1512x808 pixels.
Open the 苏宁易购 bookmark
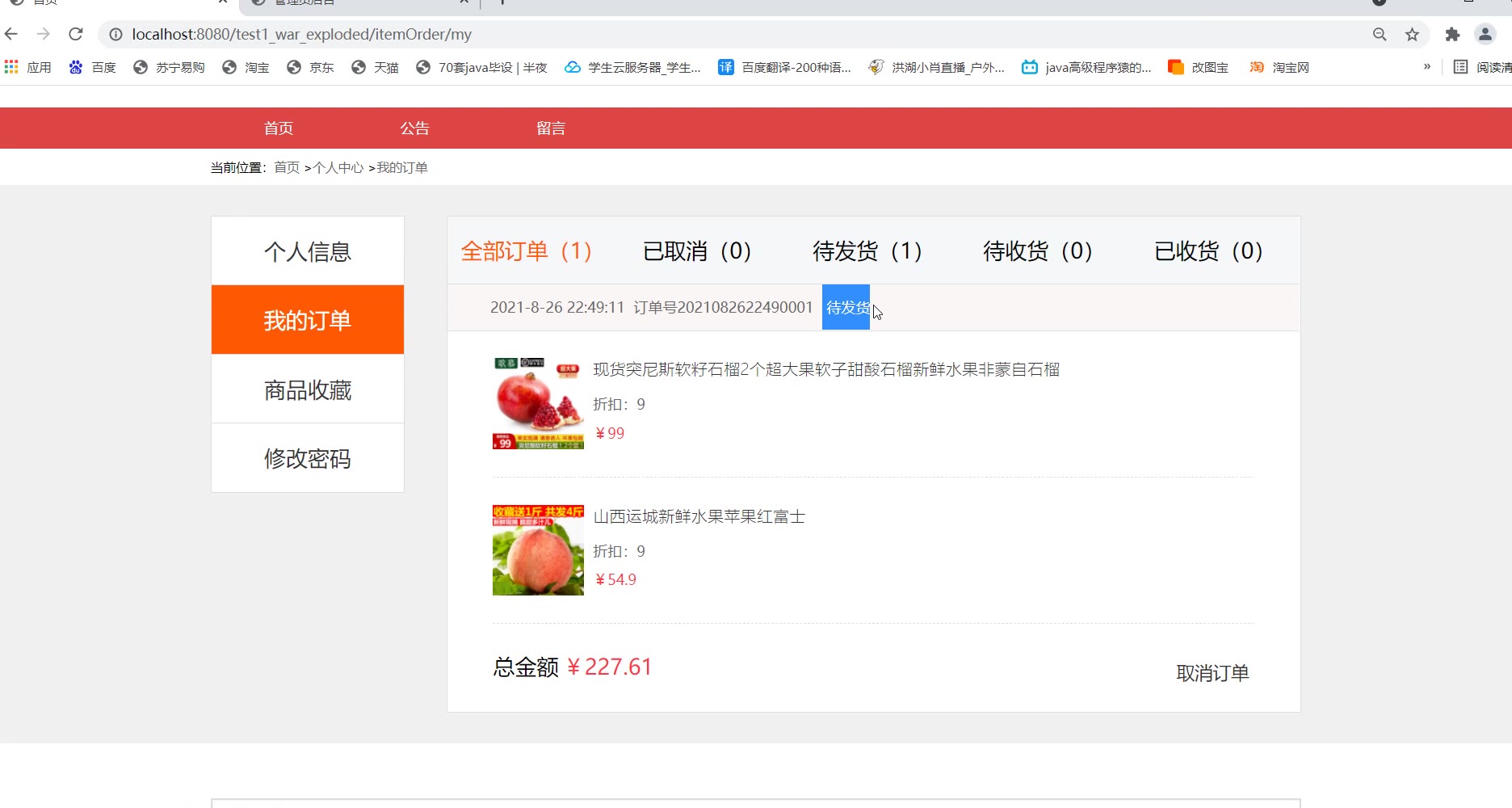pos(169,67)
